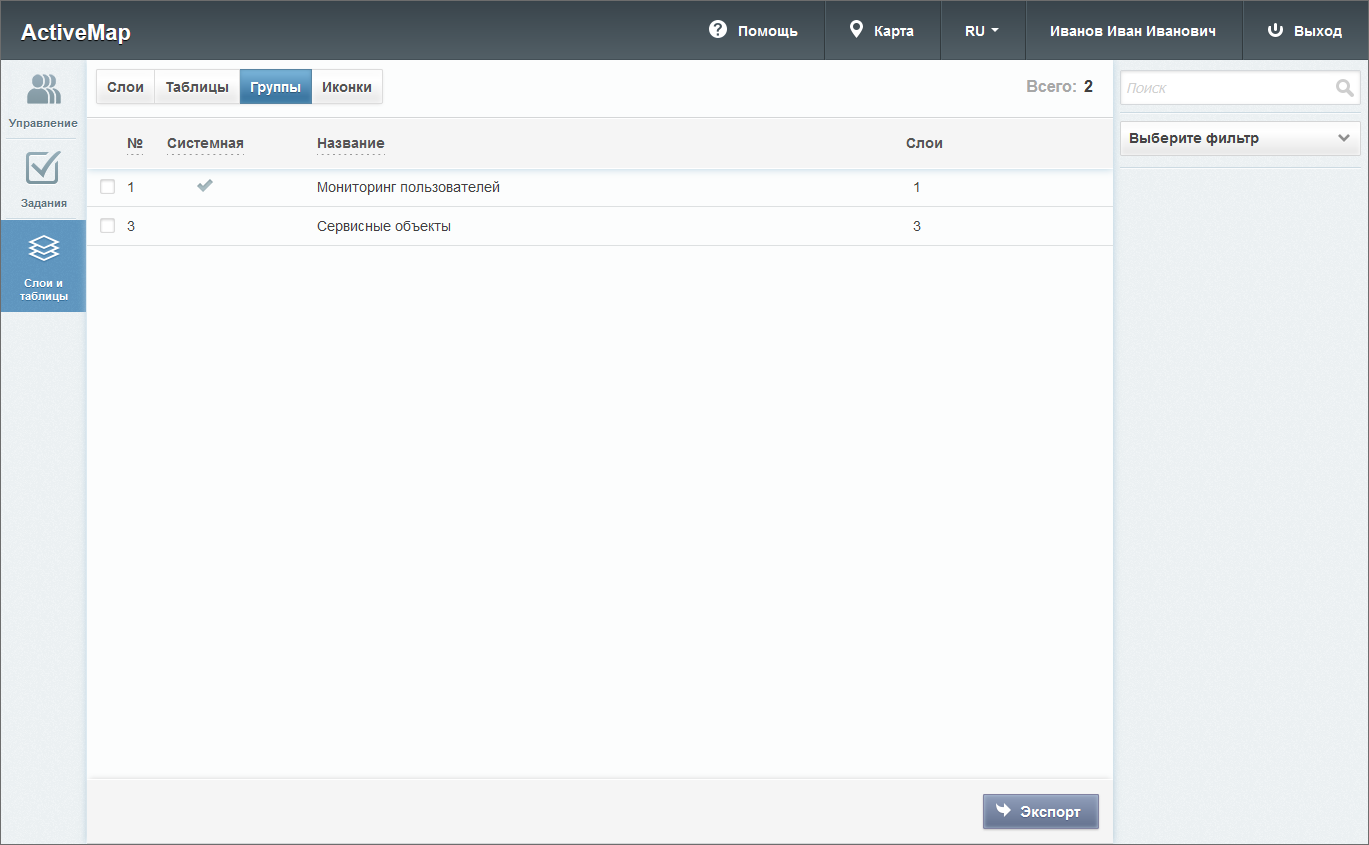Screen dimensions: 1369x845
Task: Tick checkbox for Мониторинг пользователей row
Action: click(x=108, y=187)
